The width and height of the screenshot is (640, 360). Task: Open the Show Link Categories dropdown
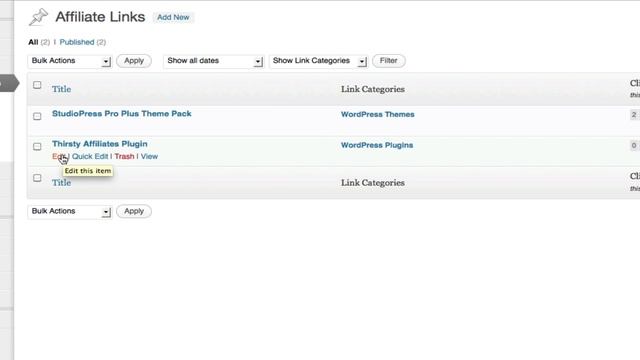[318, 61]
